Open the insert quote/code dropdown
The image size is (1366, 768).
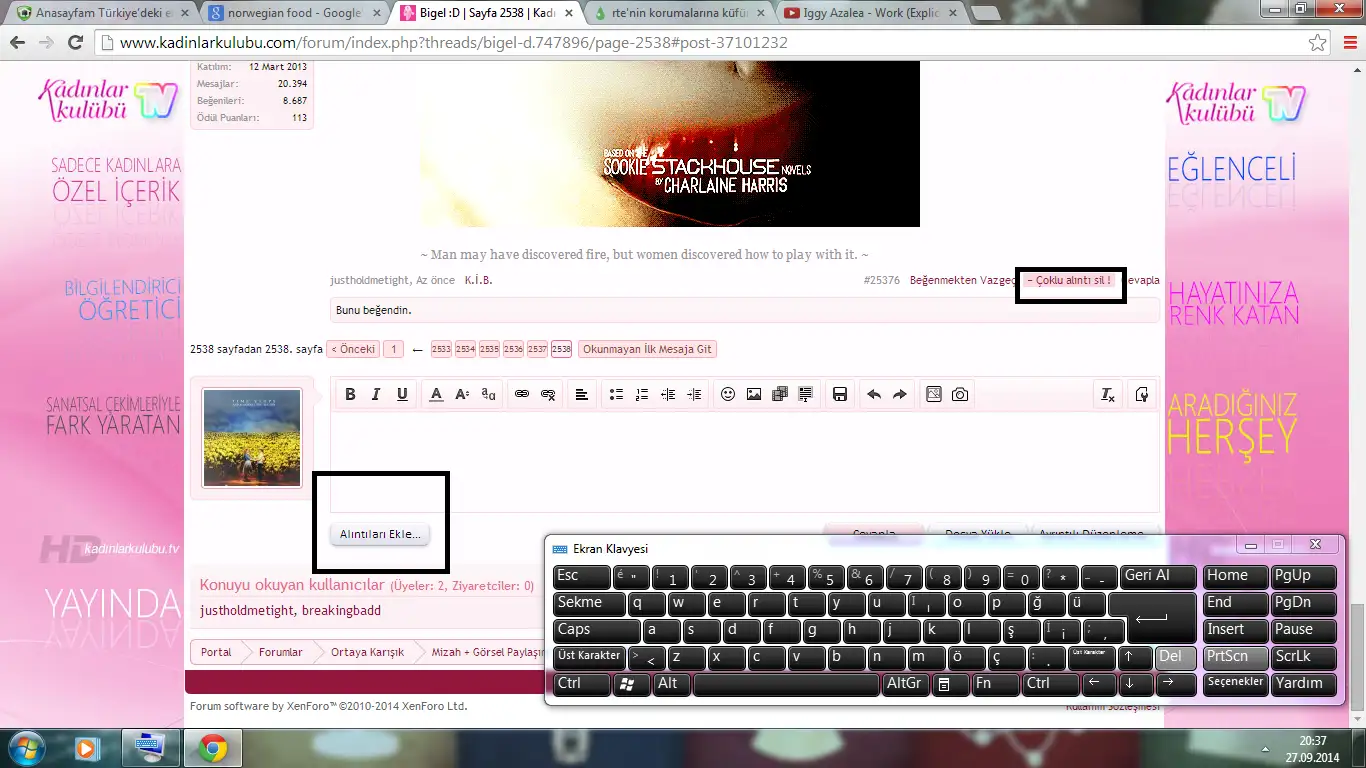point(806,395)
